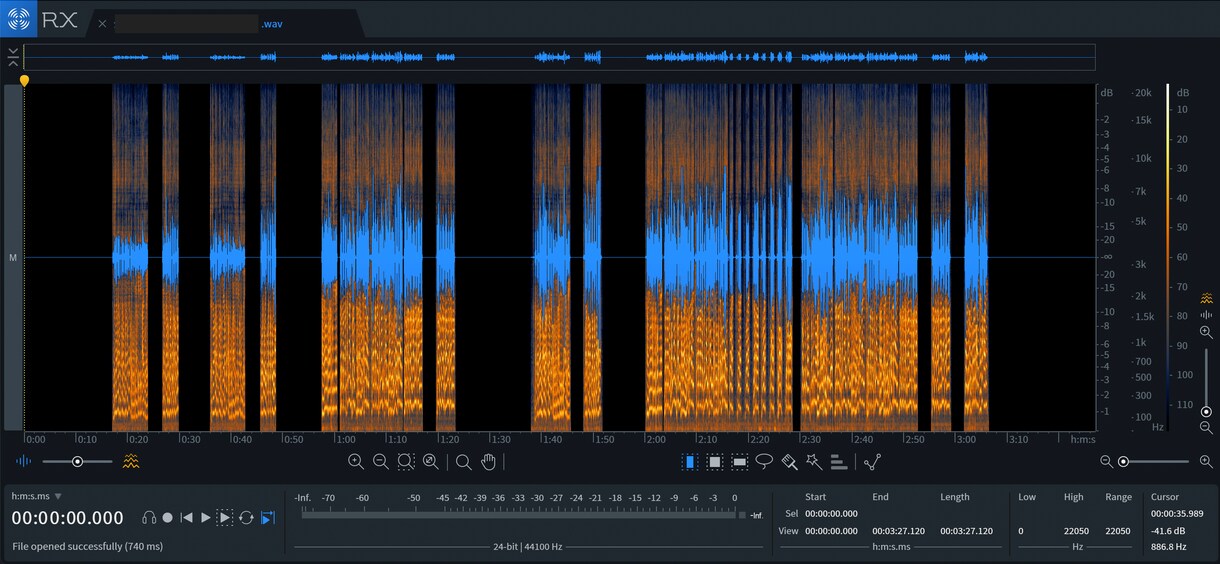Click the zoom to selection icon
This screenshot has height=564, width=1220.
click(406, 461)
